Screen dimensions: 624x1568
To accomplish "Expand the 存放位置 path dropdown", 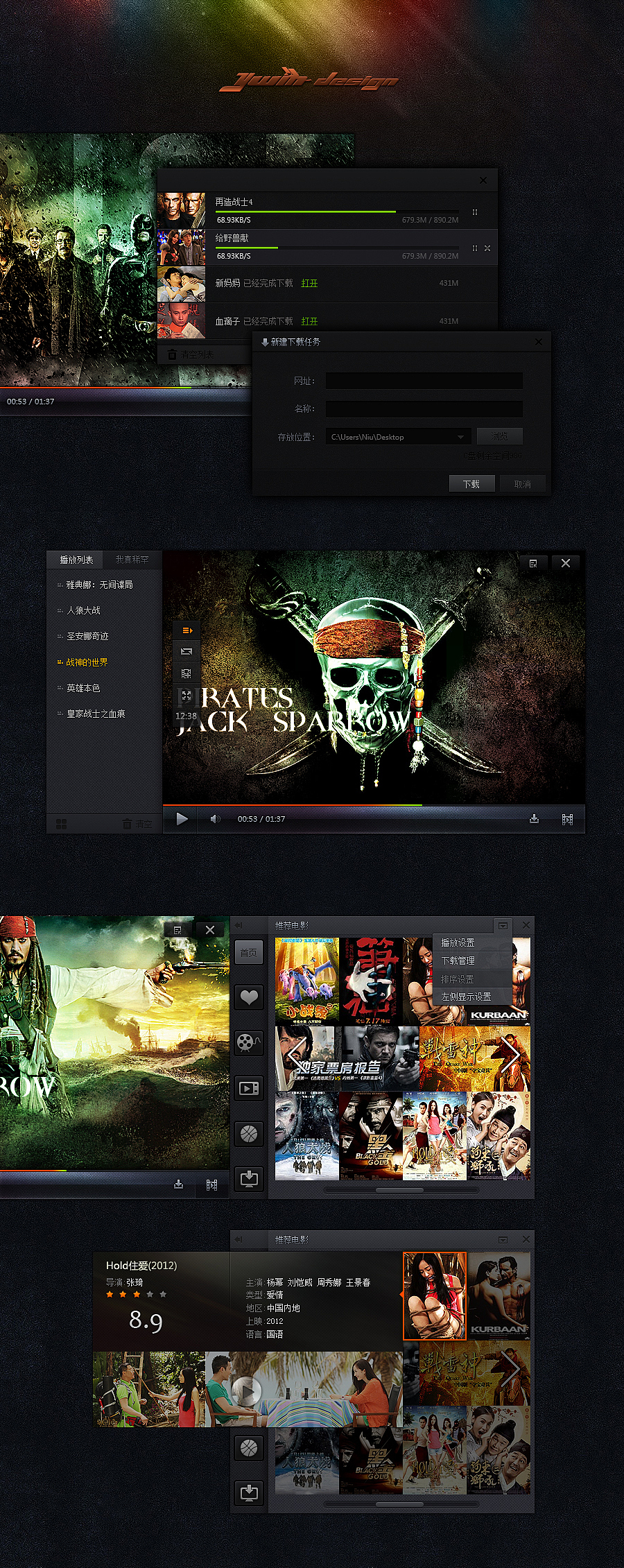I will coord(460,437).
